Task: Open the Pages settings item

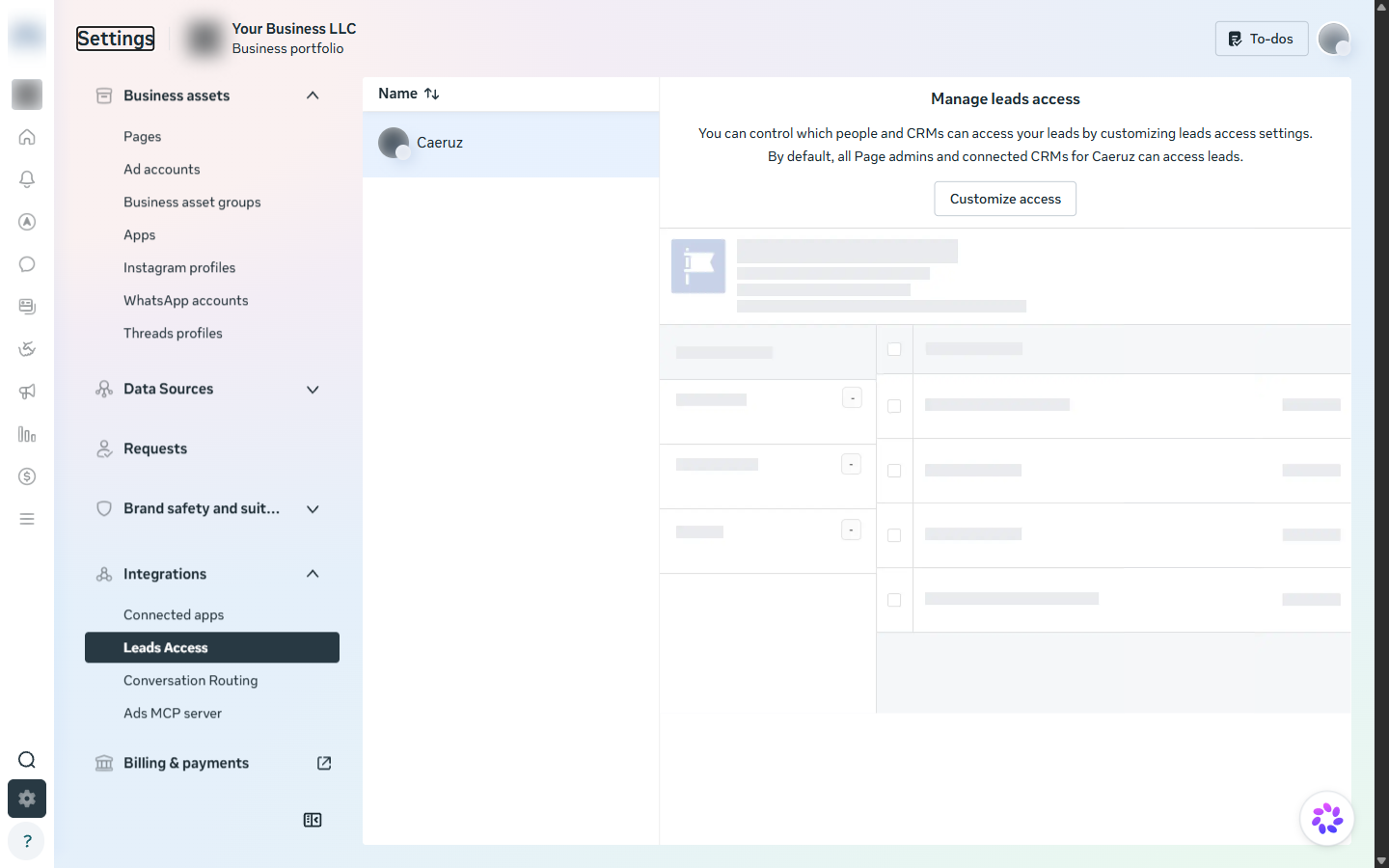Action: point(142,137)
